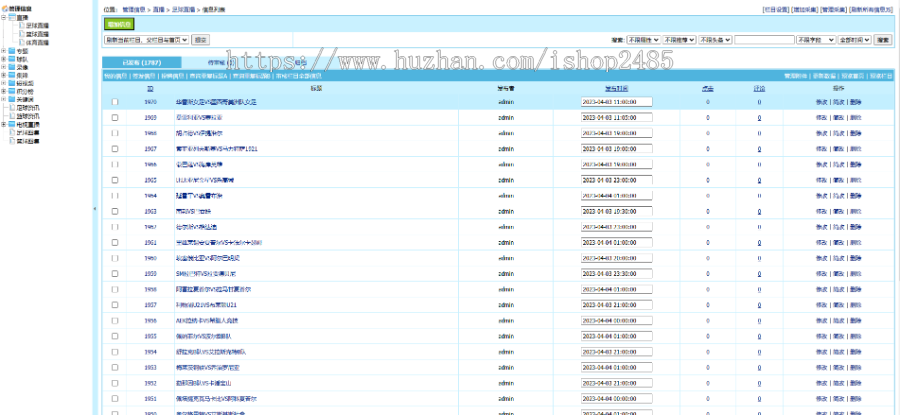
Task: Open the 不限头条 search dropdown
Action: 715,40
